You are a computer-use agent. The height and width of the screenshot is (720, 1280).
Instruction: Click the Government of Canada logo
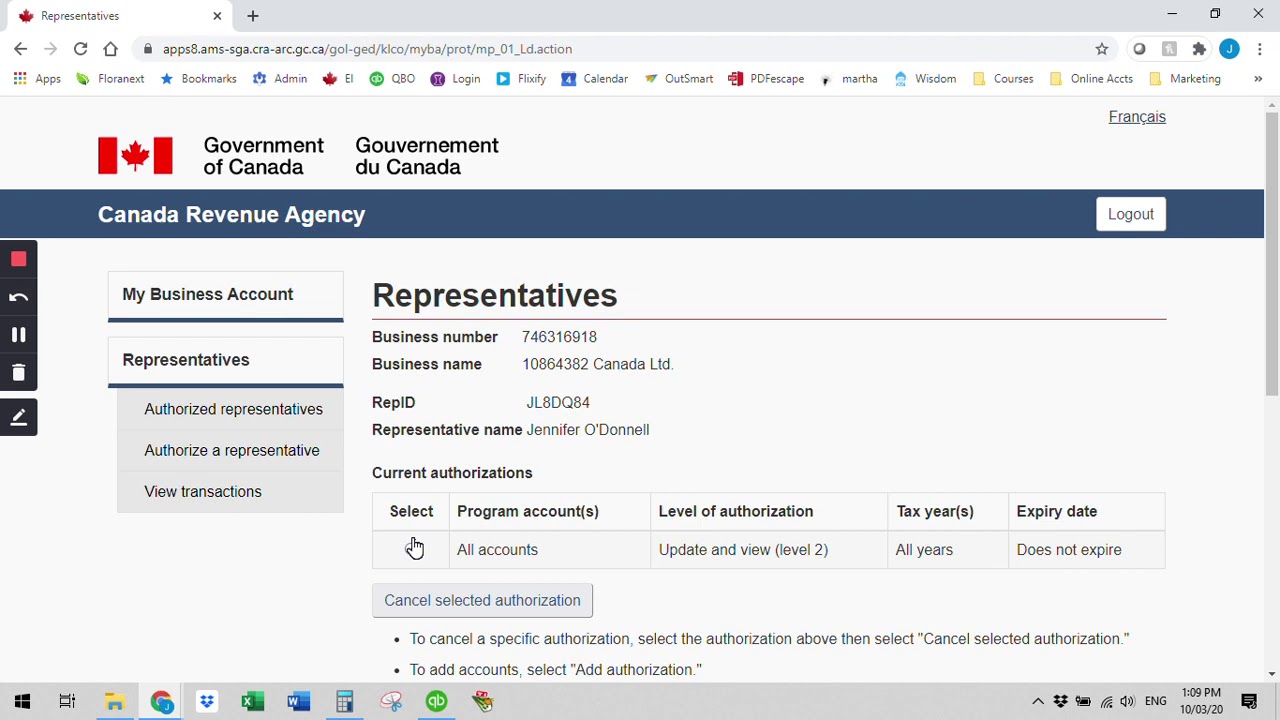298,156
